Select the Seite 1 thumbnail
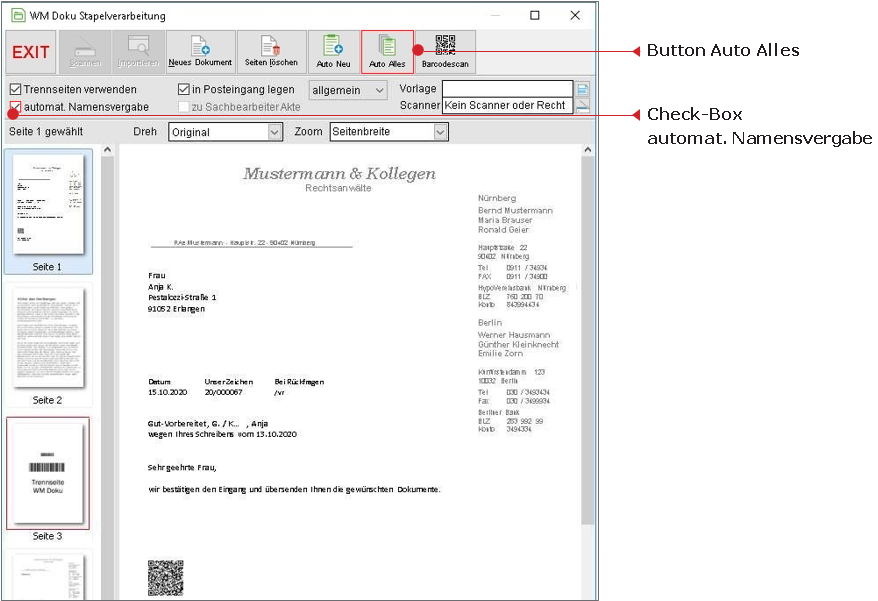 [x=48, y=212]
